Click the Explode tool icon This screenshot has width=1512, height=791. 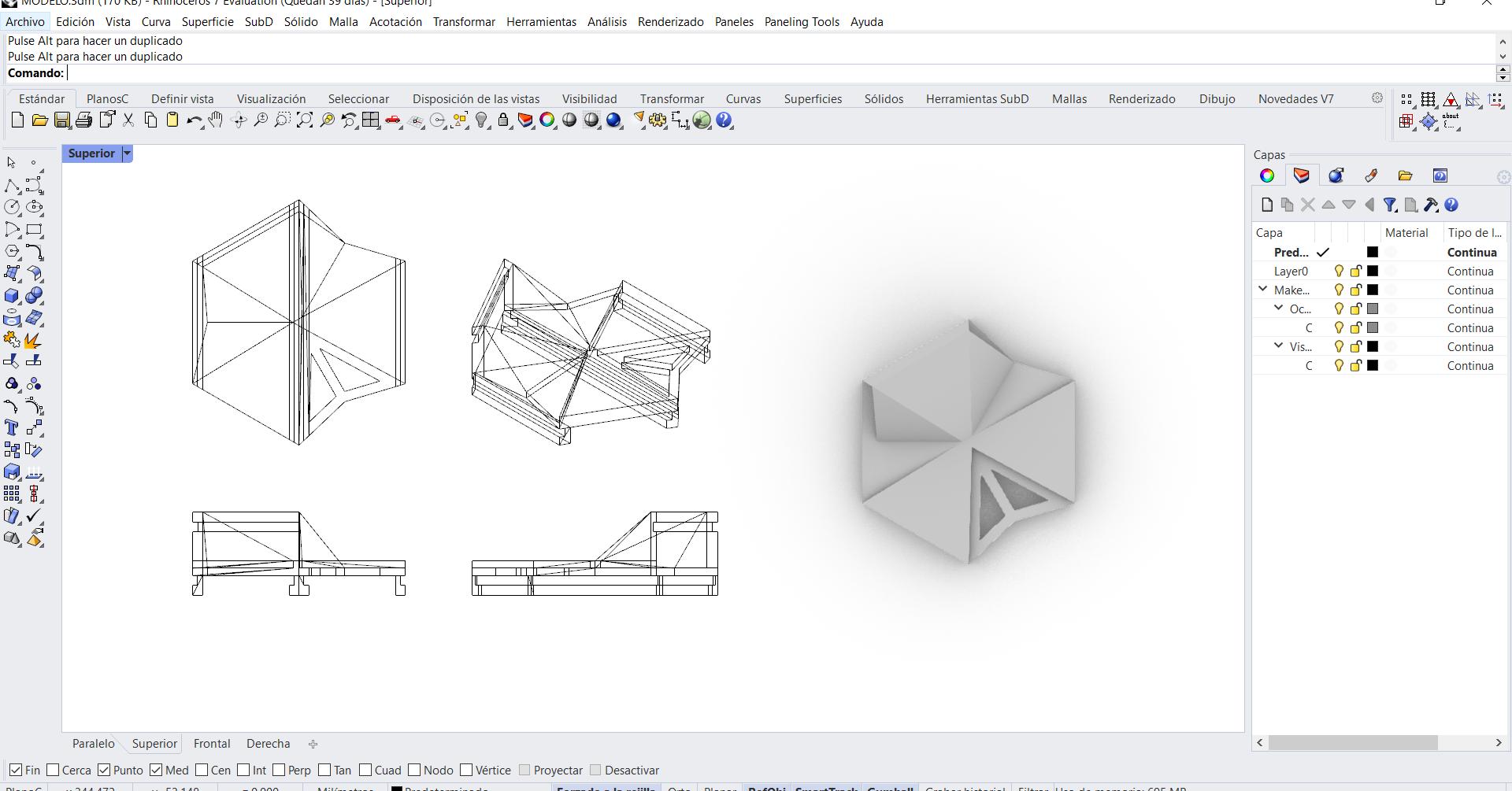click(33, 340)
